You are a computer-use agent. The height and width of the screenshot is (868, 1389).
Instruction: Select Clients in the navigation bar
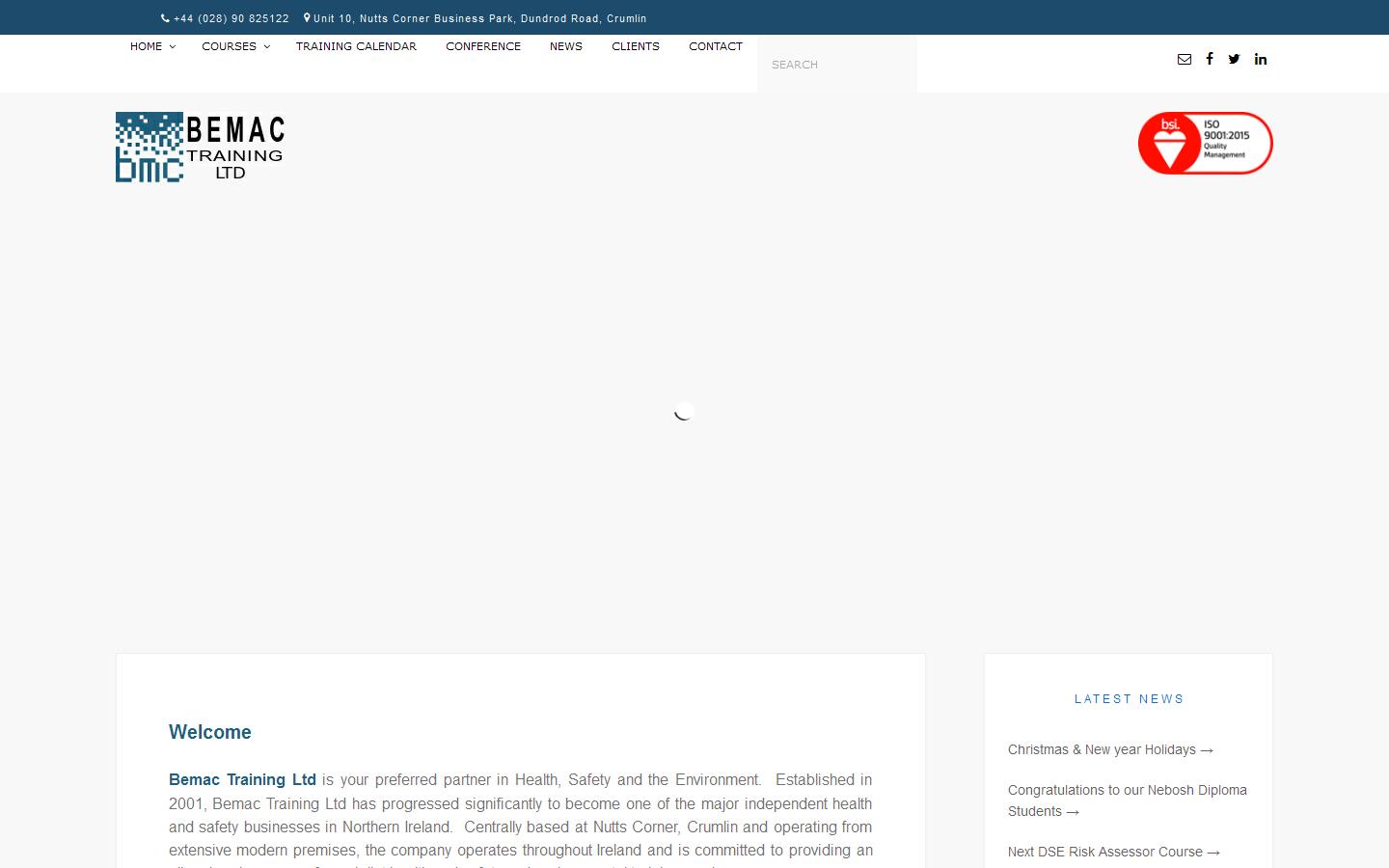tap(636, 46)
